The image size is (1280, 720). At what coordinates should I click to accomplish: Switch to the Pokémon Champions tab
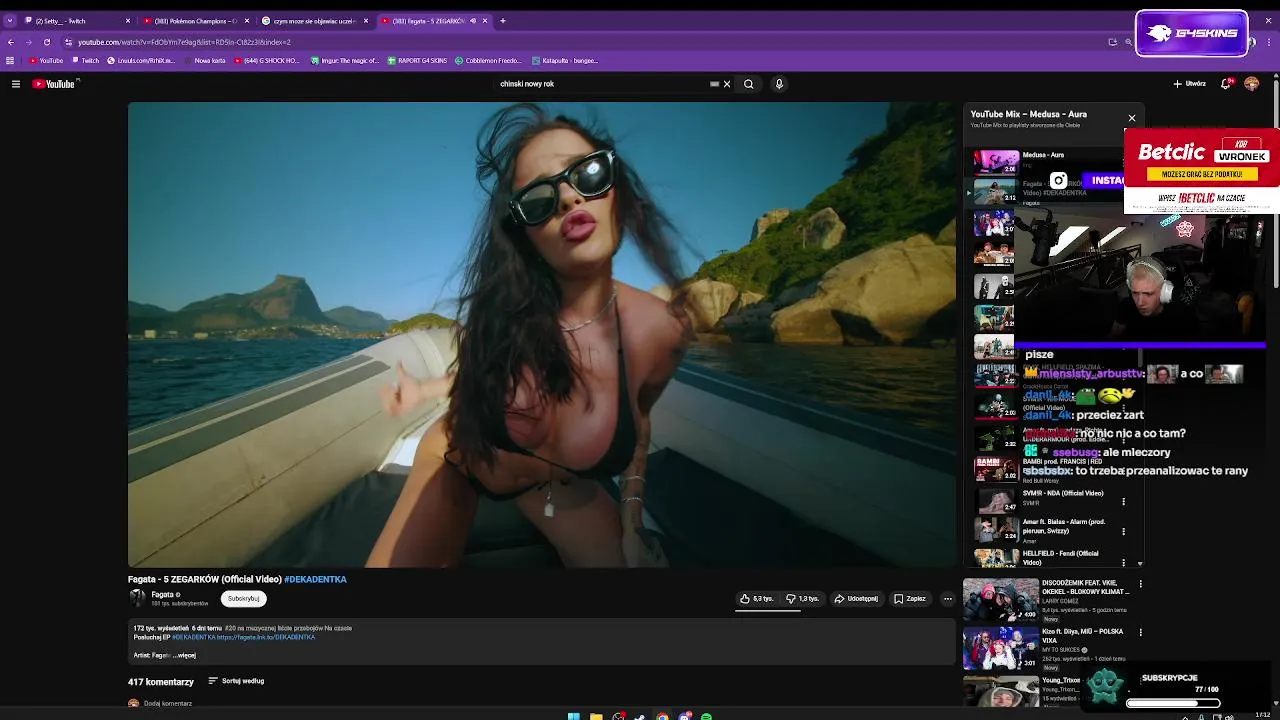coord(198,21)
